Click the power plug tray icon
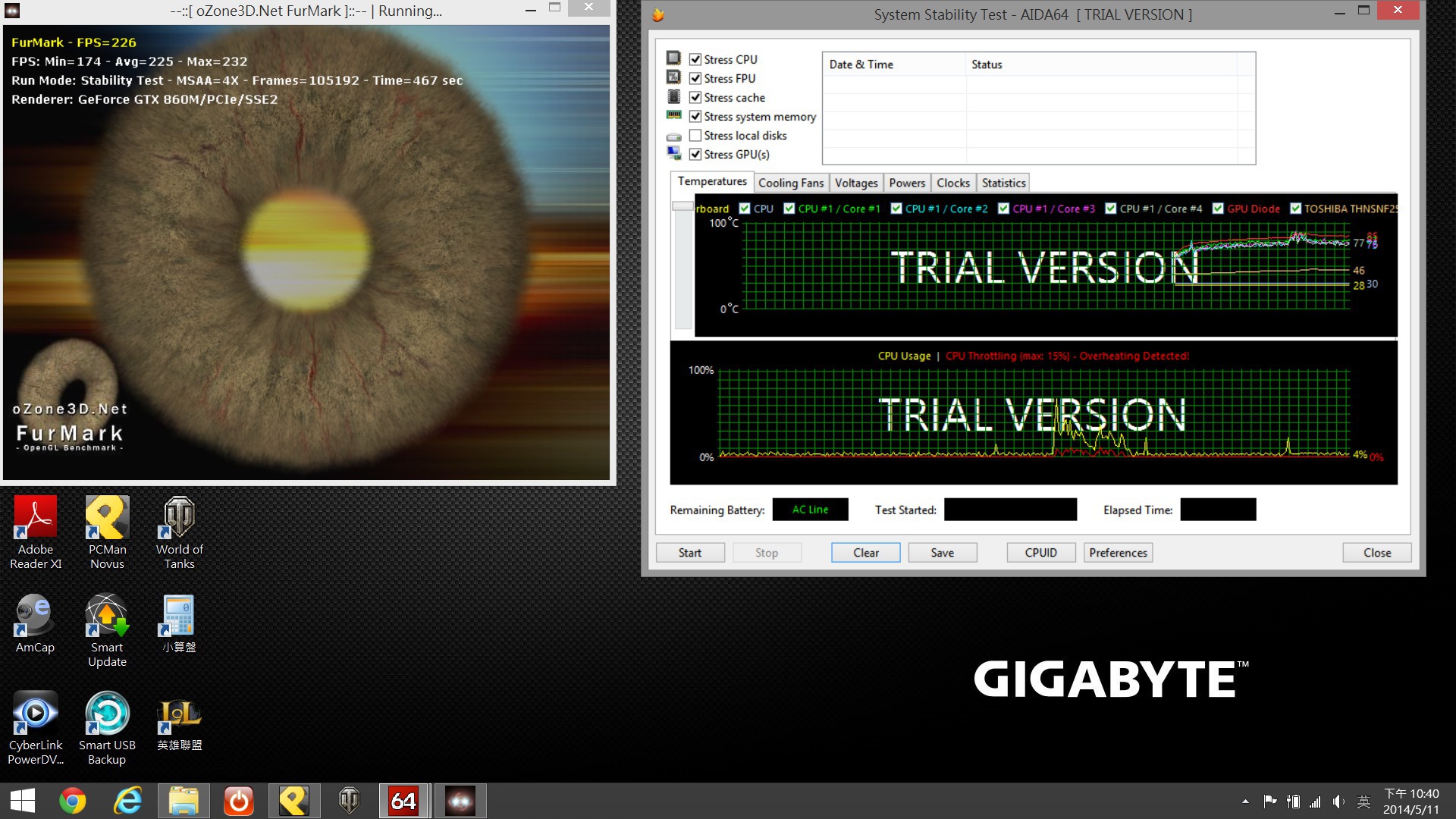 tap(1293, 802)
